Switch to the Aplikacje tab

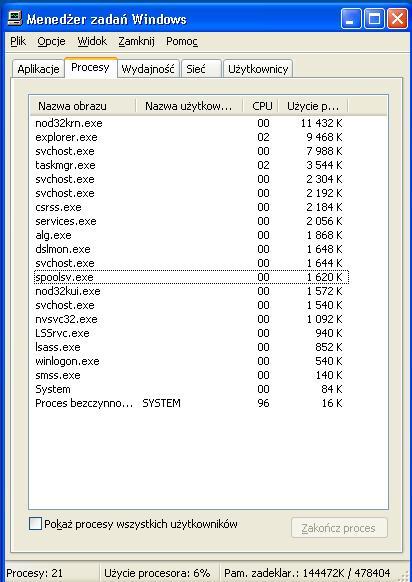[x=38, y=69]
